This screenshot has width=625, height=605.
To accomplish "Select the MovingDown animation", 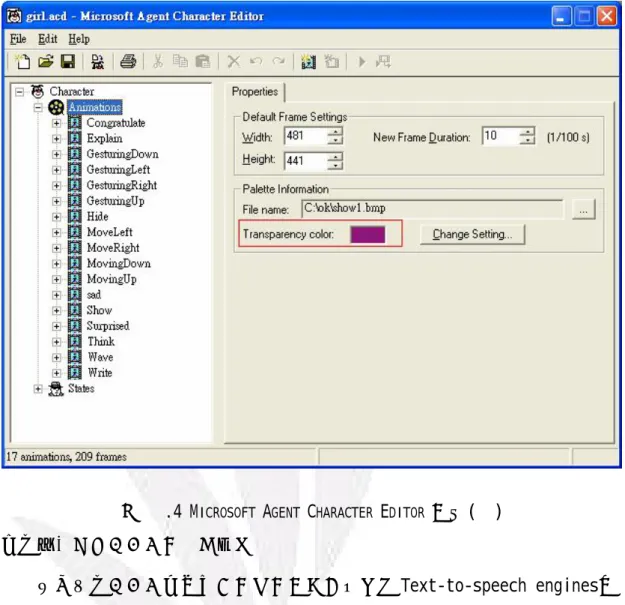I will pos(119,263).
